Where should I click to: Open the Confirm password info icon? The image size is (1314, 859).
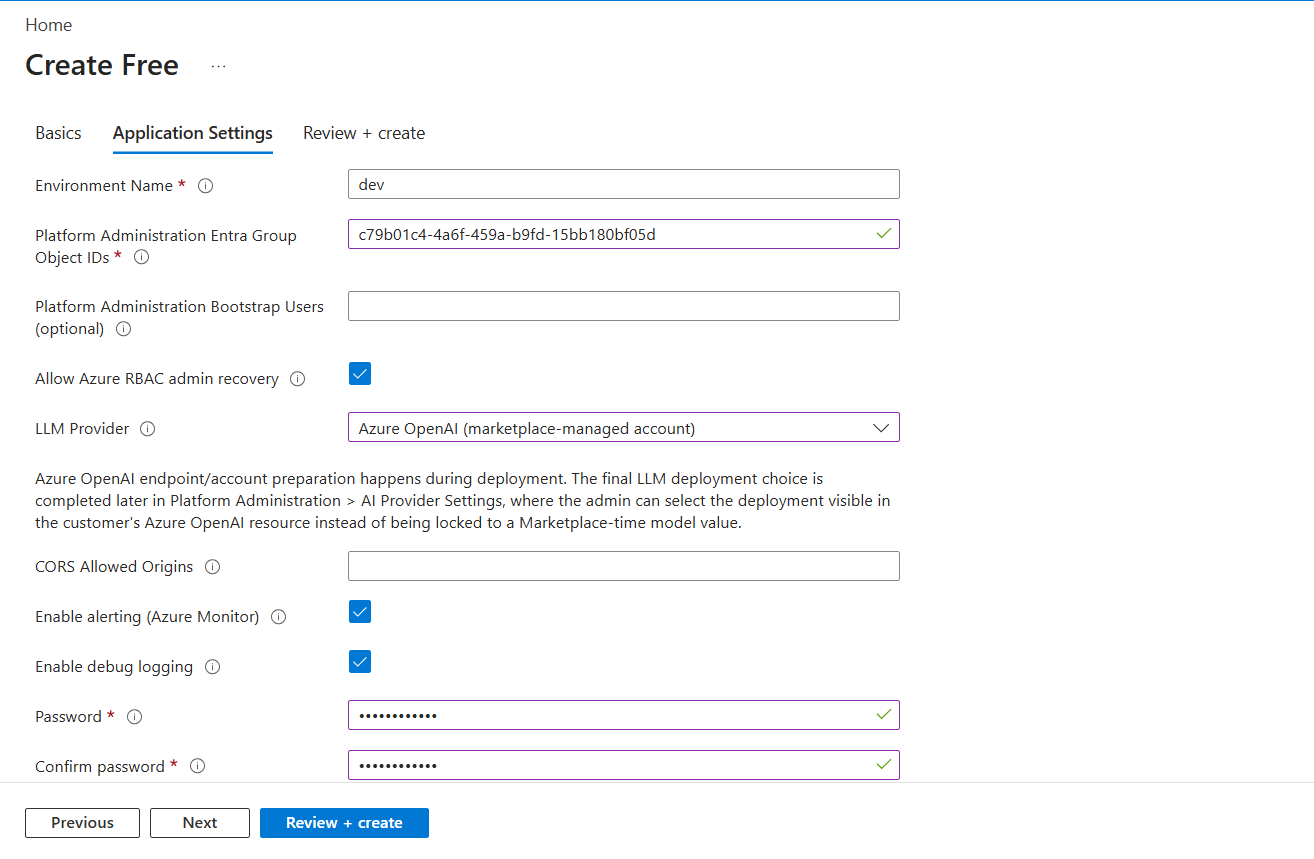(197, 766)
